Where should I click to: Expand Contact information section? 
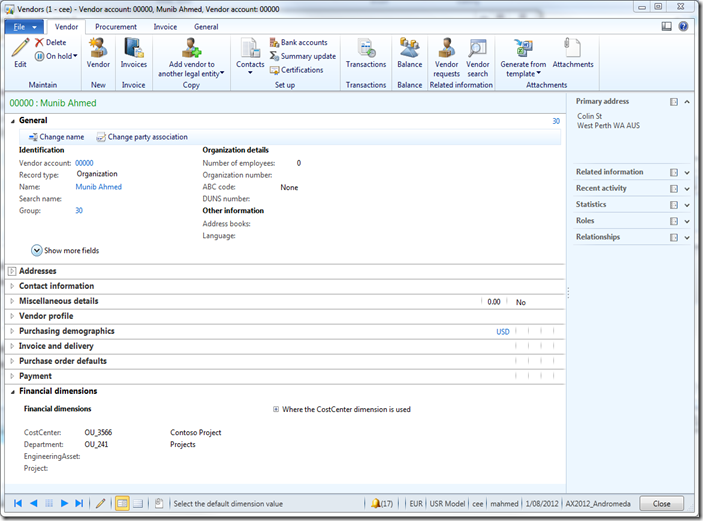coord(12,286)
